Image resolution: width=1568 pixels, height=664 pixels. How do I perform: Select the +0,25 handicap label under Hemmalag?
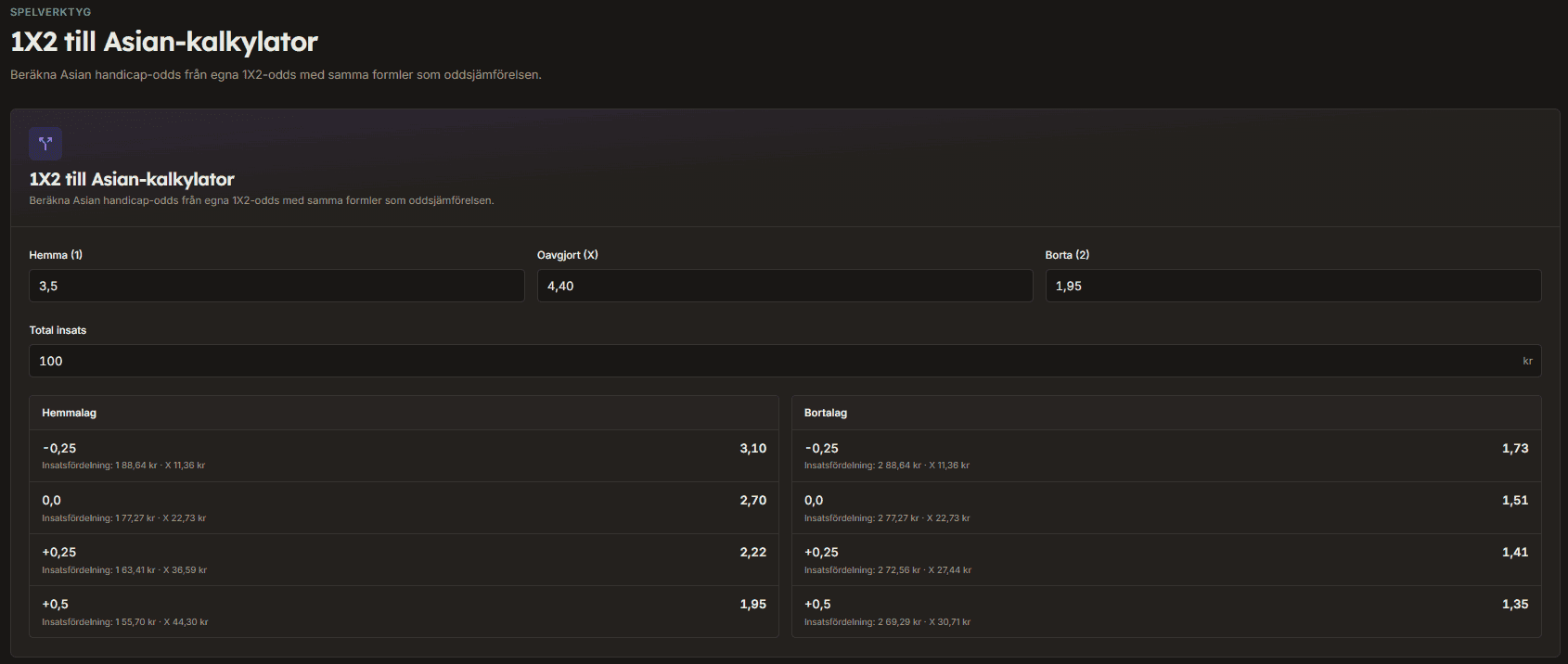(x=59, y=552)
